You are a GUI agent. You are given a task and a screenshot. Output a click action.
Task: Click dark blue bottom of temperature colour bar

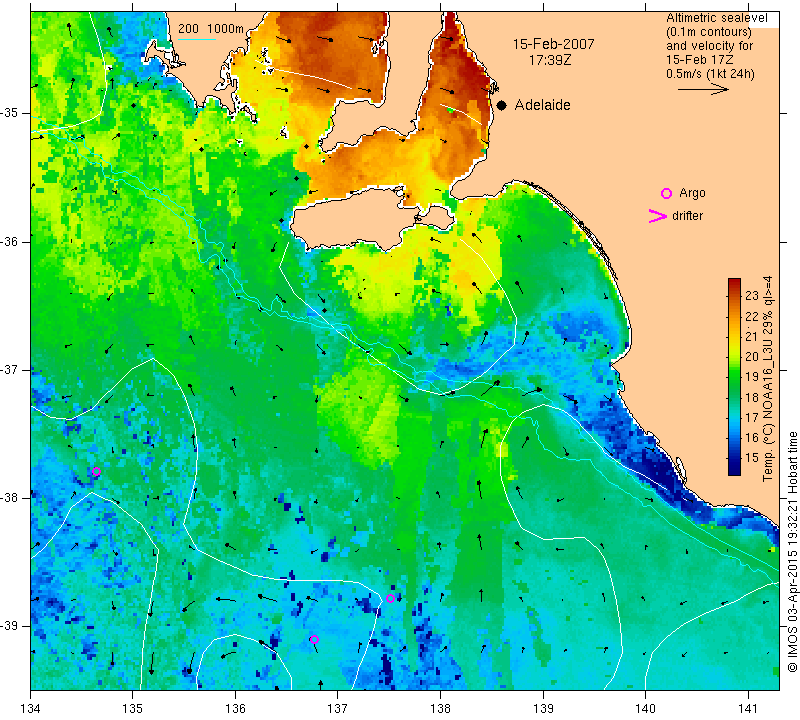coord(734,469)
